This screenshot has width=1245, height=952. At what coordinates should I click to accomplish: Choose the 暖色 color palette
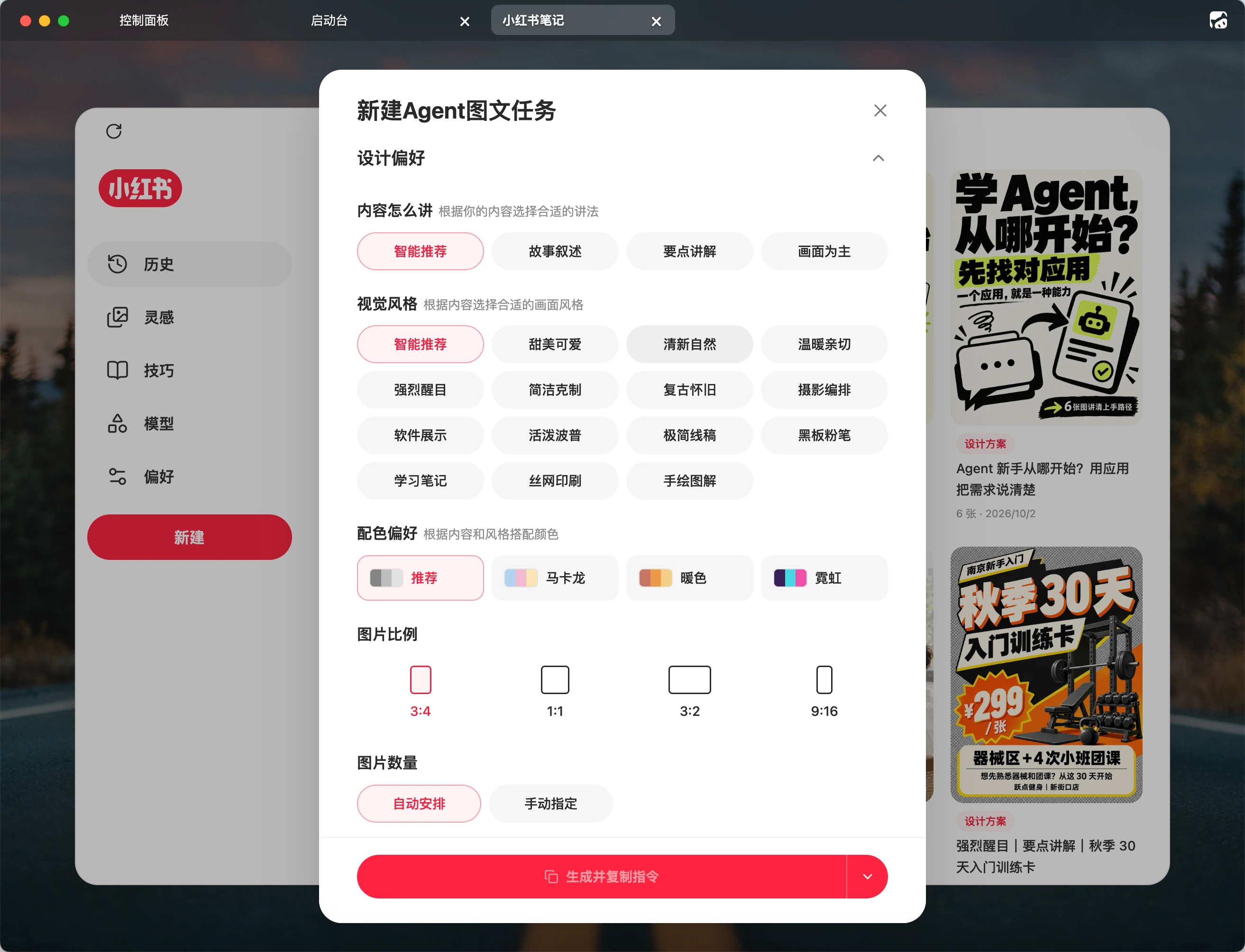coord(690,578)
